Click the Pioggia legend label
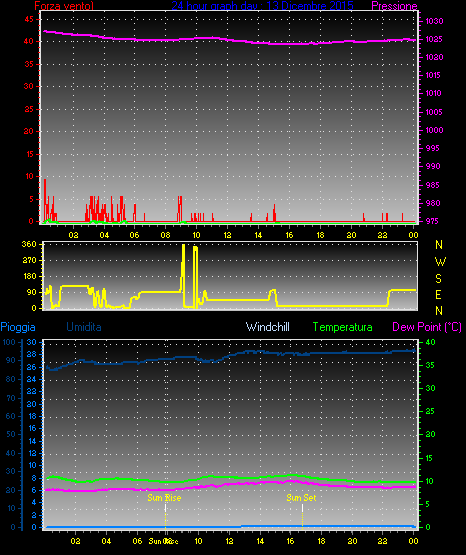 point(18,327)
